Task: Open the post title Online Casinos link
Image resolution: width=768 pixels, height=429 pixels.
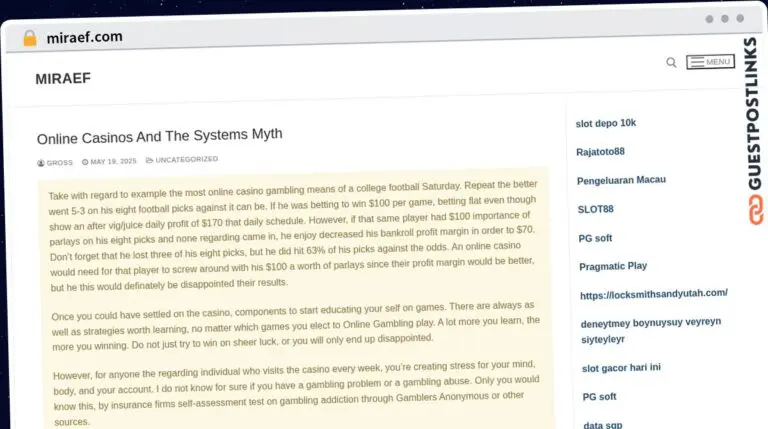Action: click(159, 134)
